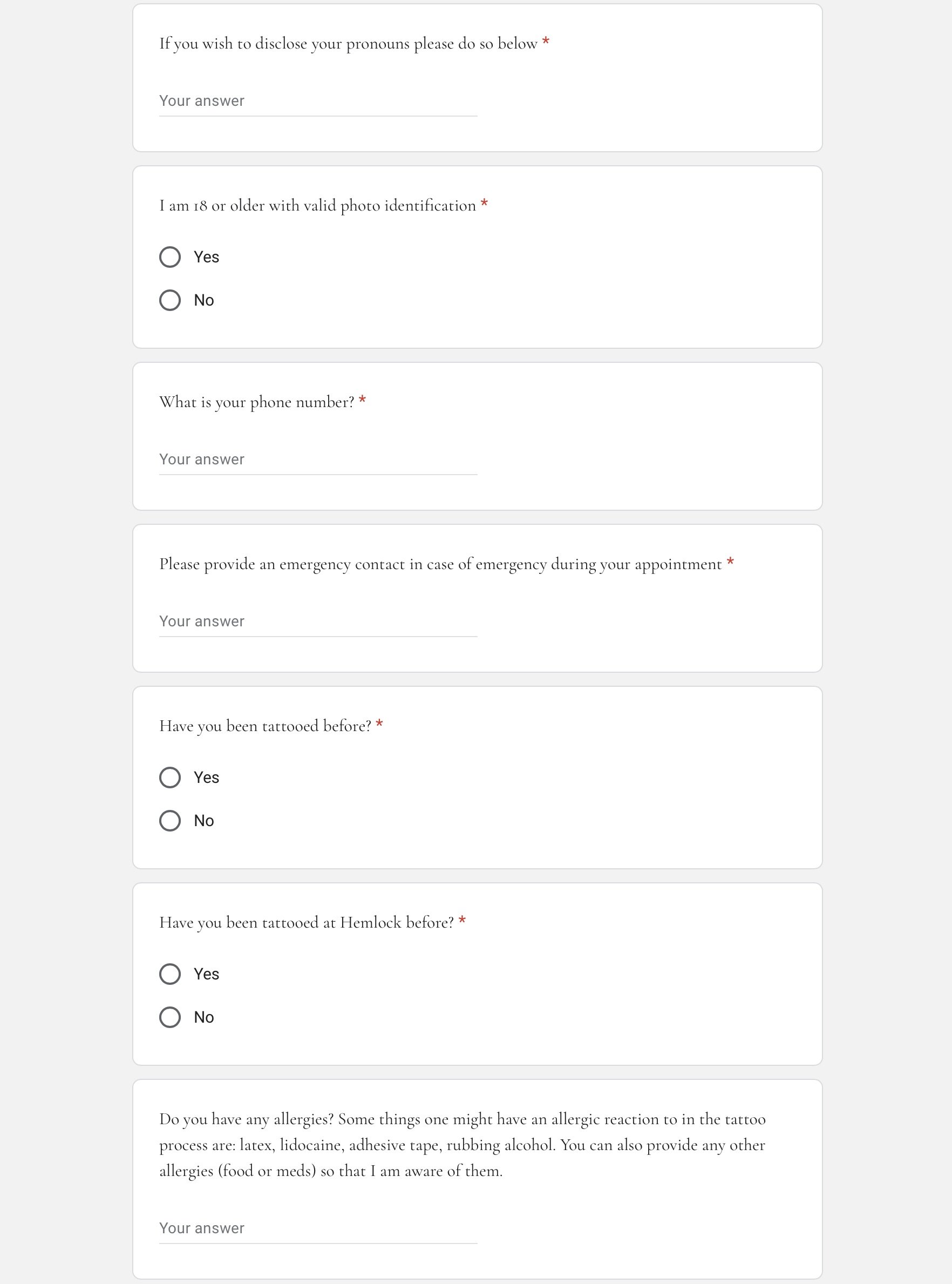Click the emergency contact answer field
The height and width of the screenshot is (1284, 952).
tap(318, 622)
